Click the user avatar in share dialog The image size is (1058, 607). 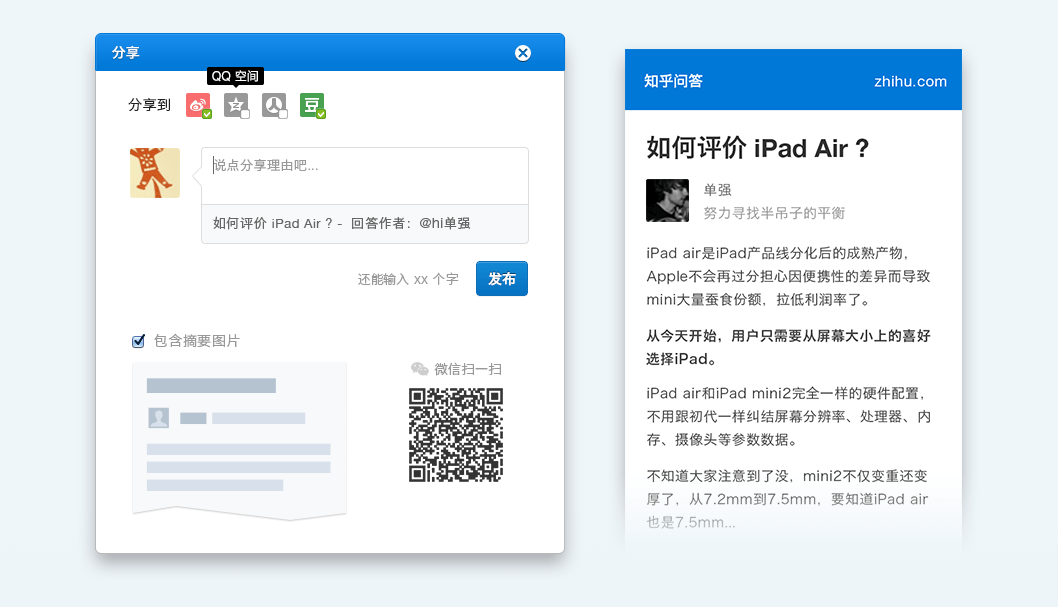[155, 173]
